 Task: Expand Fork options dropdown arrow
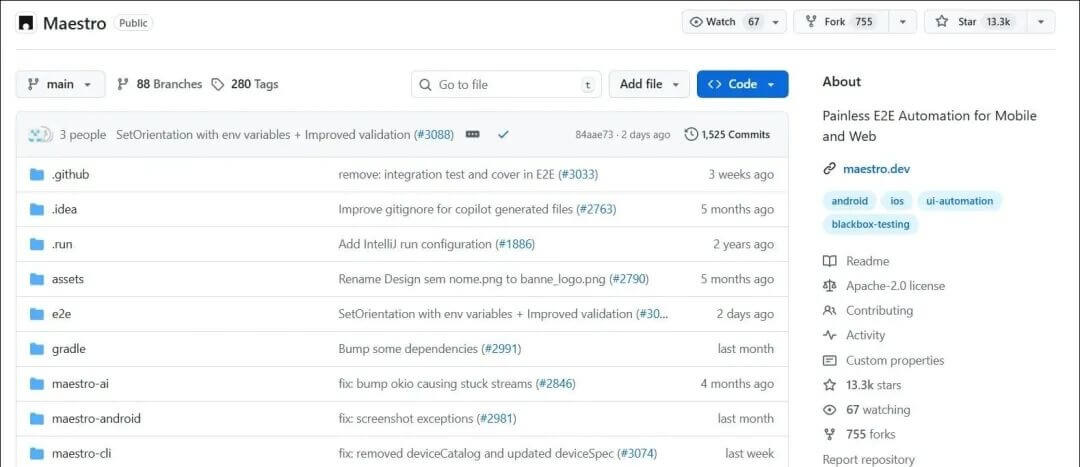902,22
